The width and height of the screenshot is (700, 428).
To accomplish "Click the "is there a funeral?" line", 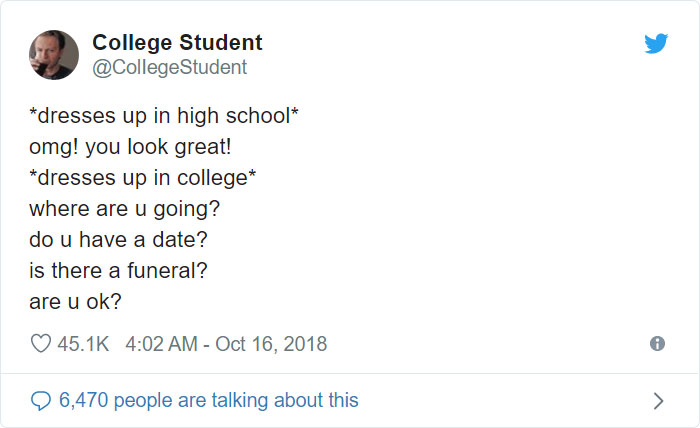I will (119, 271).
